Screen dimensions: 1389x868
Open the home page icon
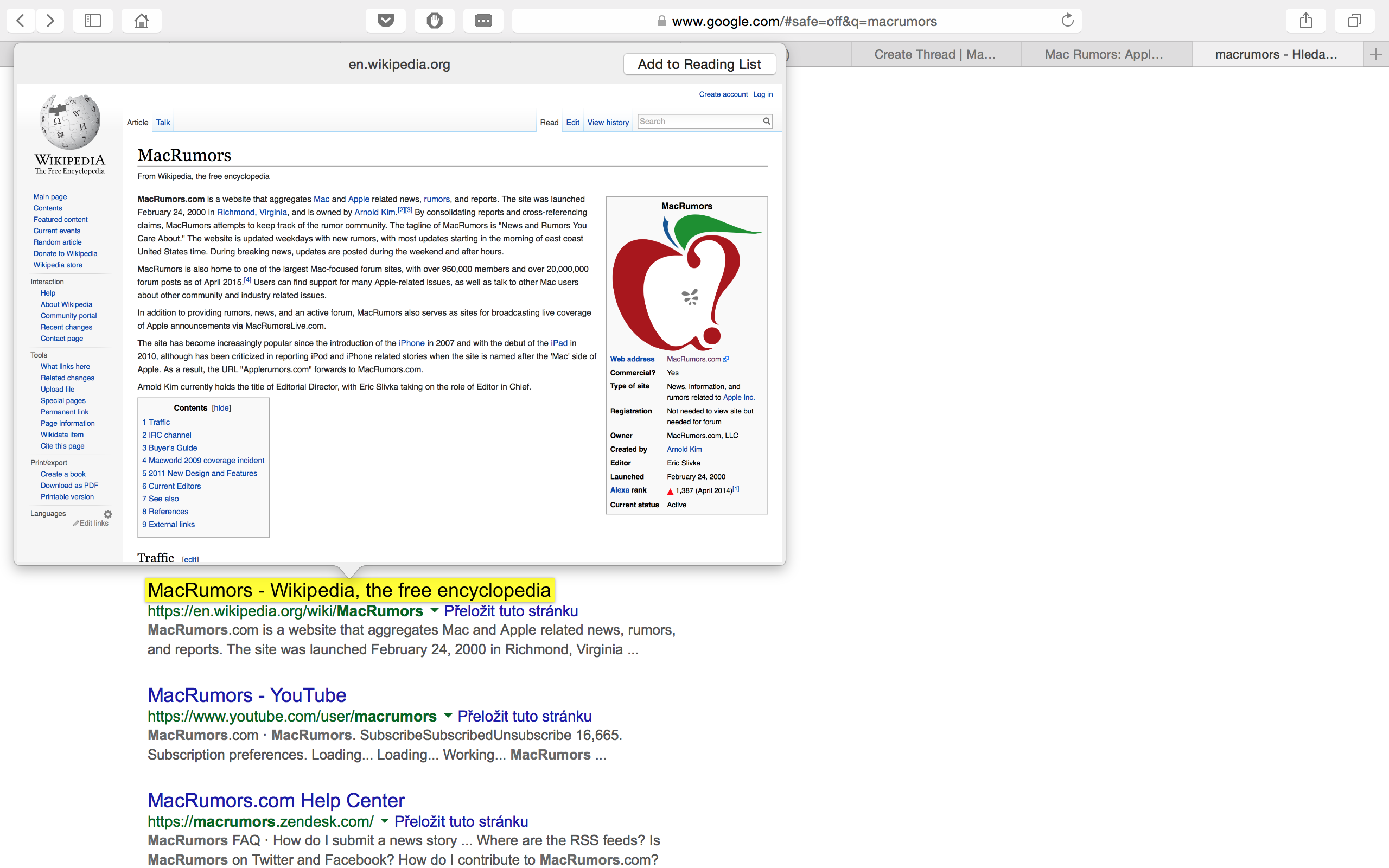(141, 21)
